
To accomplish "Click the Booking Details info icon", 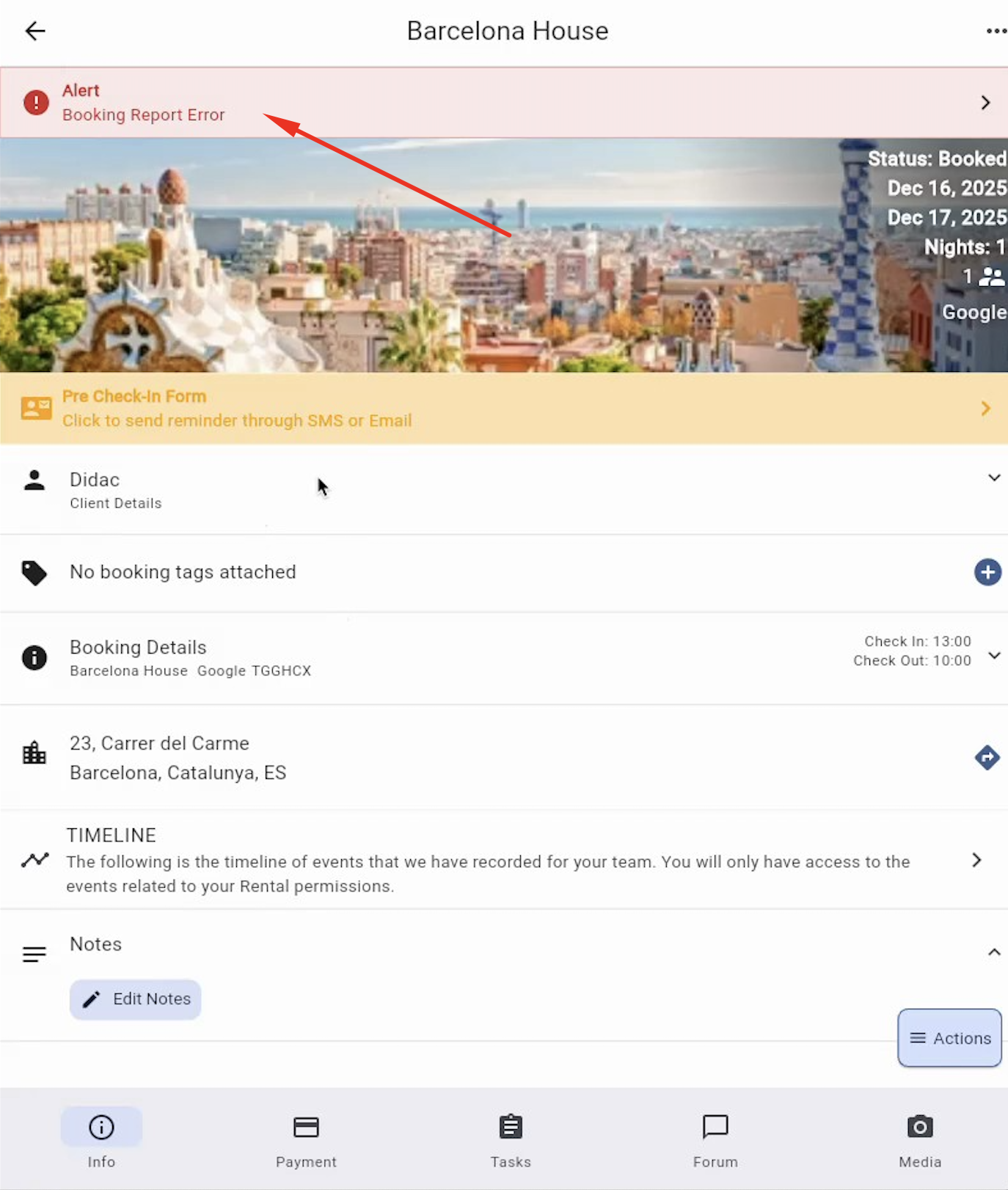I will point(34,657).
